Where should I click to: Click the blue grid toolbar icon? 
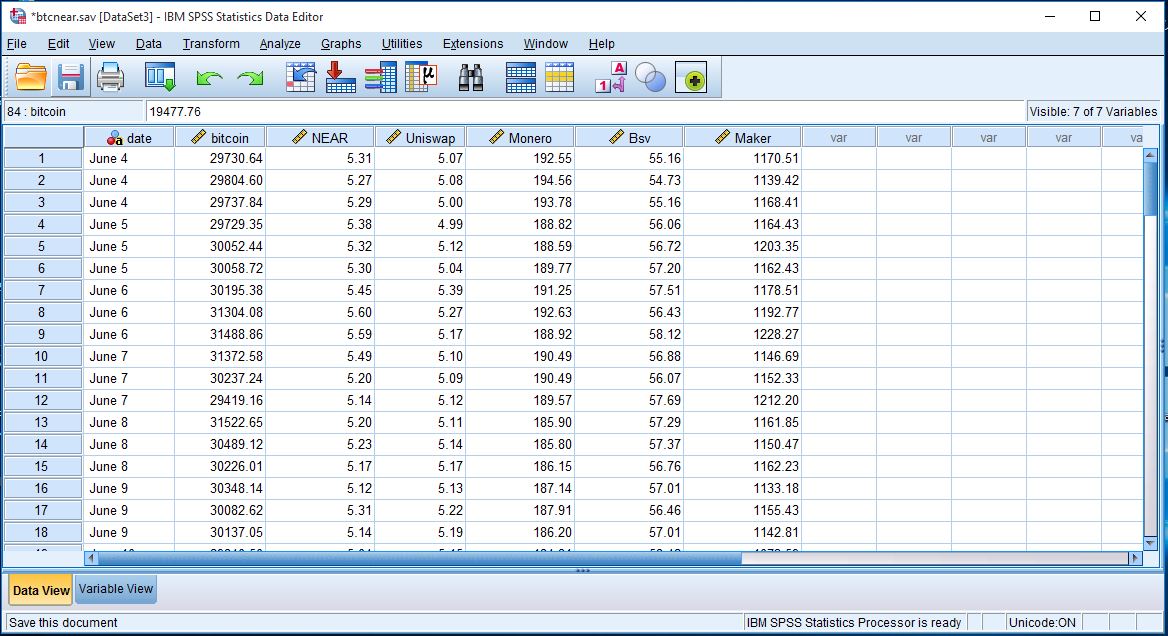pos(520,77)
